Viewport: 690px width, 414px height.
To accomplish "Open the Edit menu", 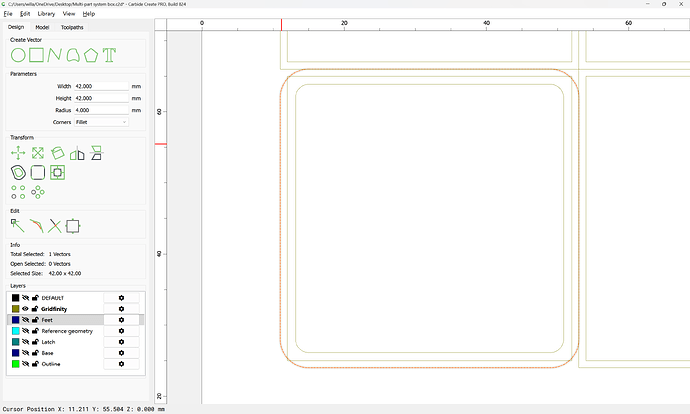I will point(25,14).
